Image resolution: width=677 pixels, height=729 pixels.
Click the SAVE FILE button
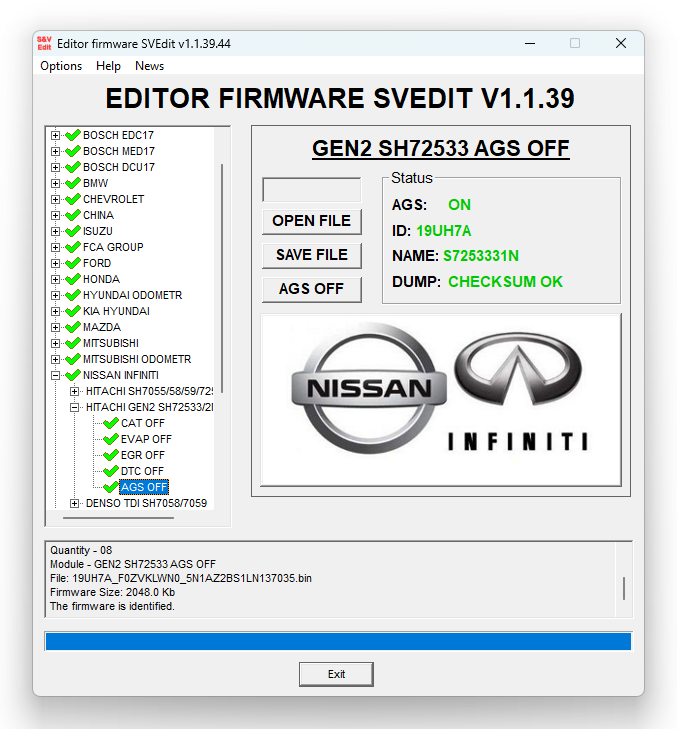(x=312, y=255)
